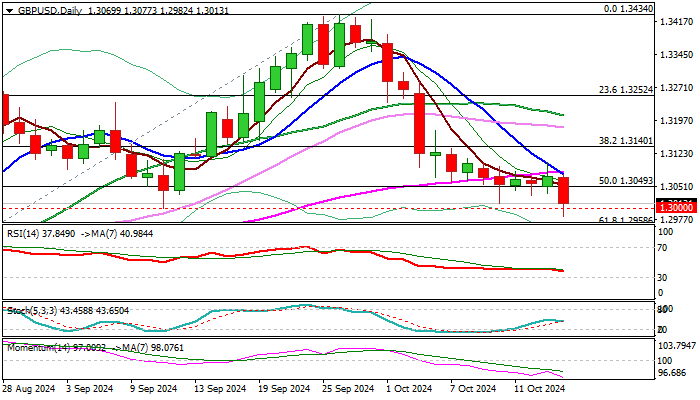Click the Momentum ->MA(7) 98.0761 value
Viewport: 700px width, 400px height.
click(x=147, y=348)
